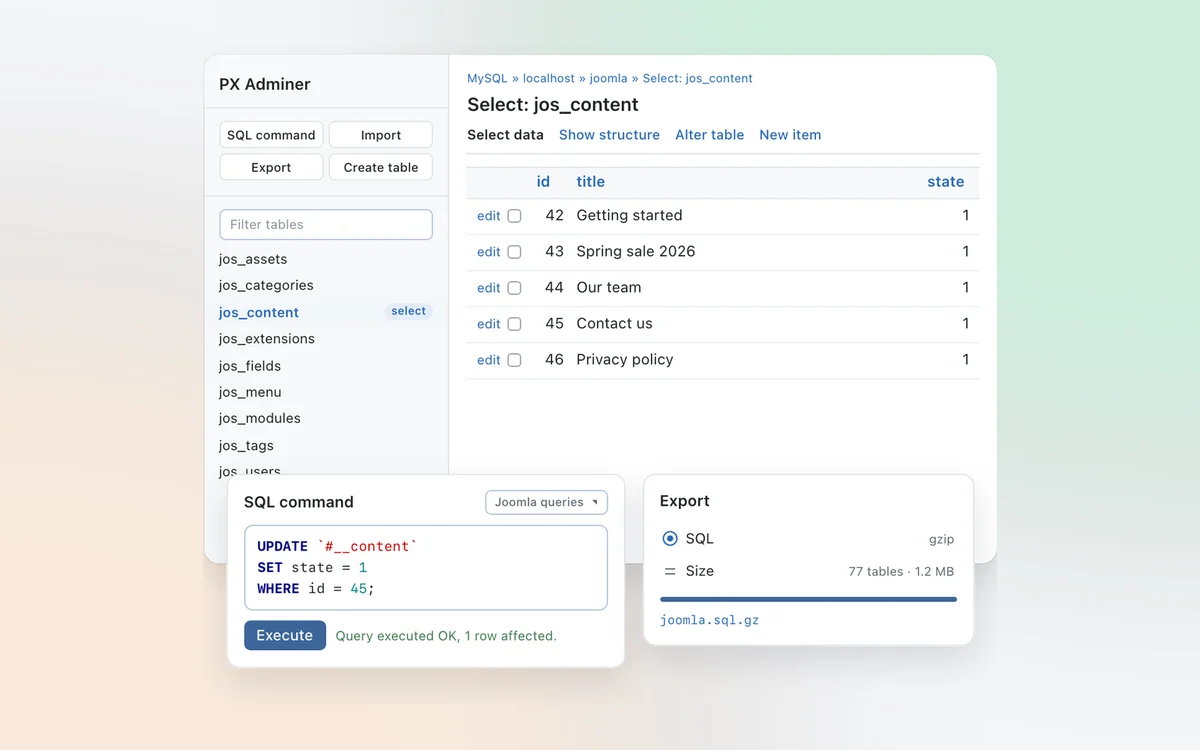Edit row 42 Getting started
This screenshot has width=1200, height=750.
point(488,216)
